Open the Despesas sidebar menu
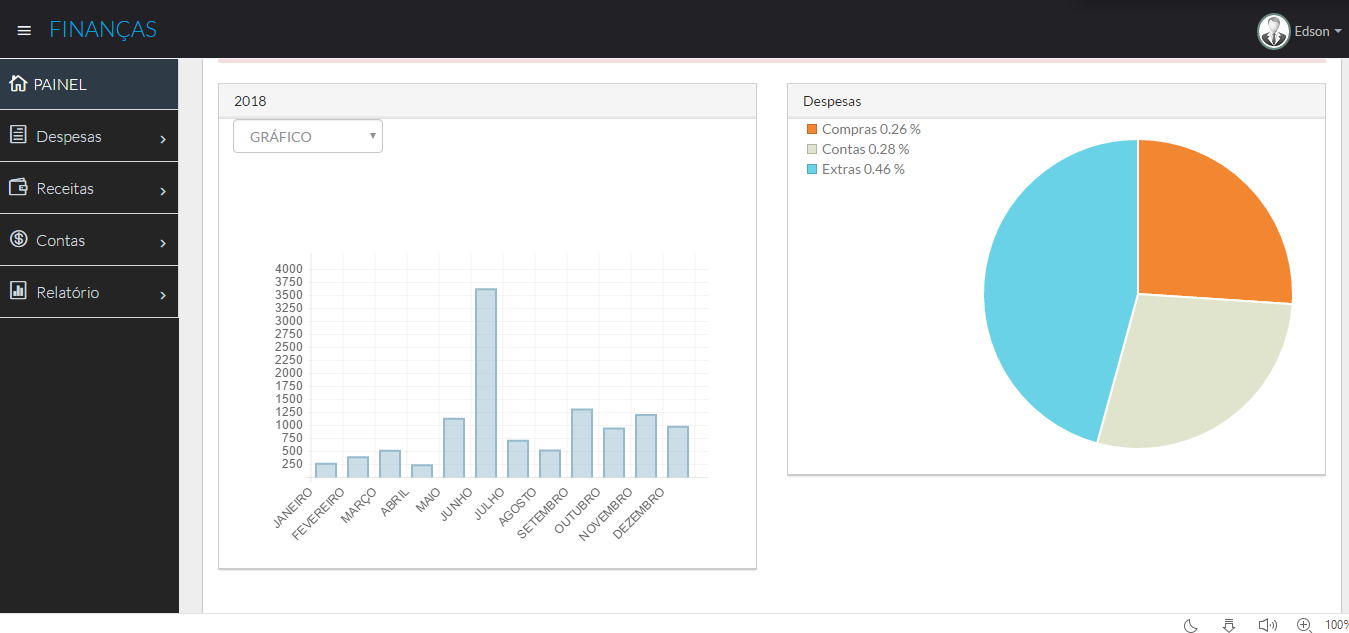Viewport: 1349px width, 633px height. point(89,136)
